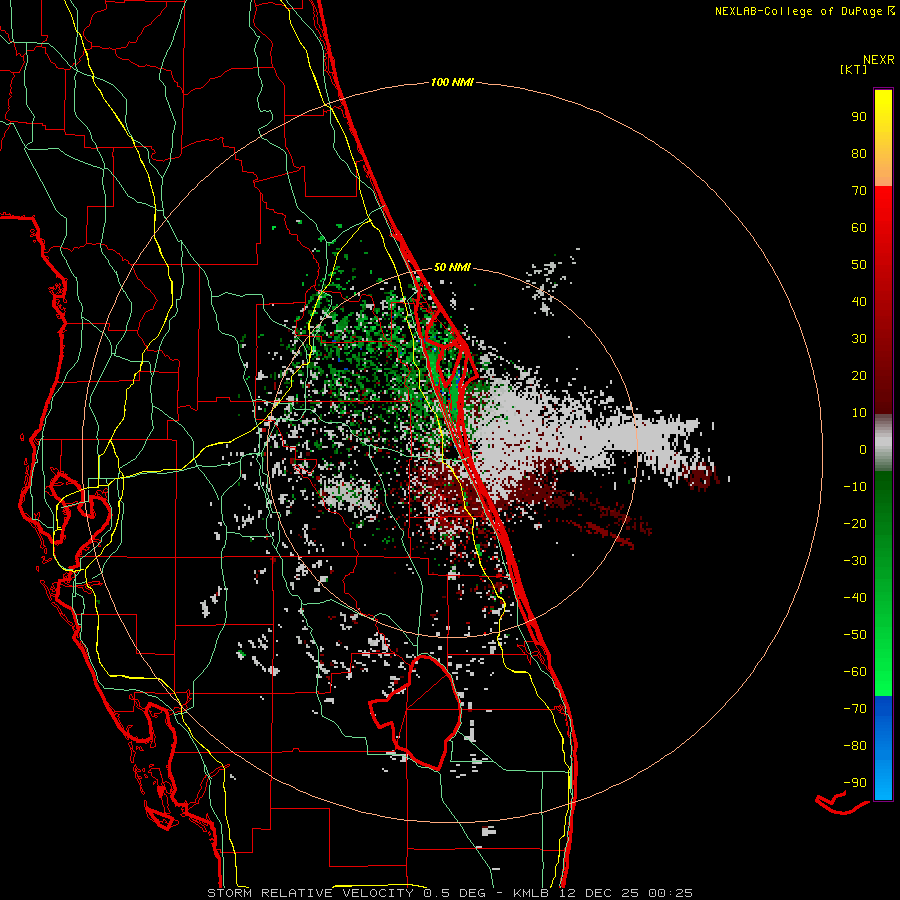Click the '-10' value on the velocity scale

855,487
